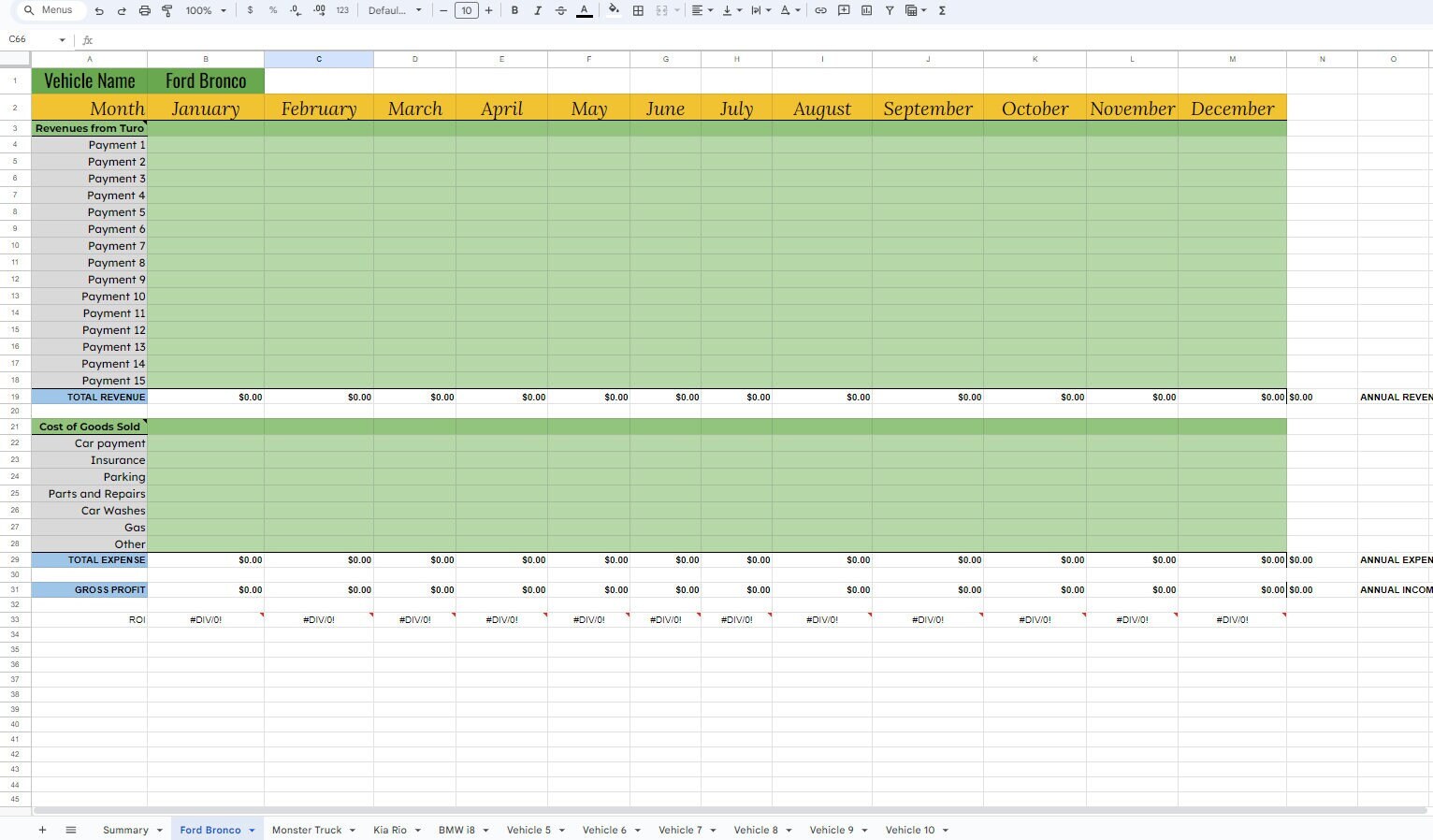Apply currency format with dollar icon

[249, 10]
